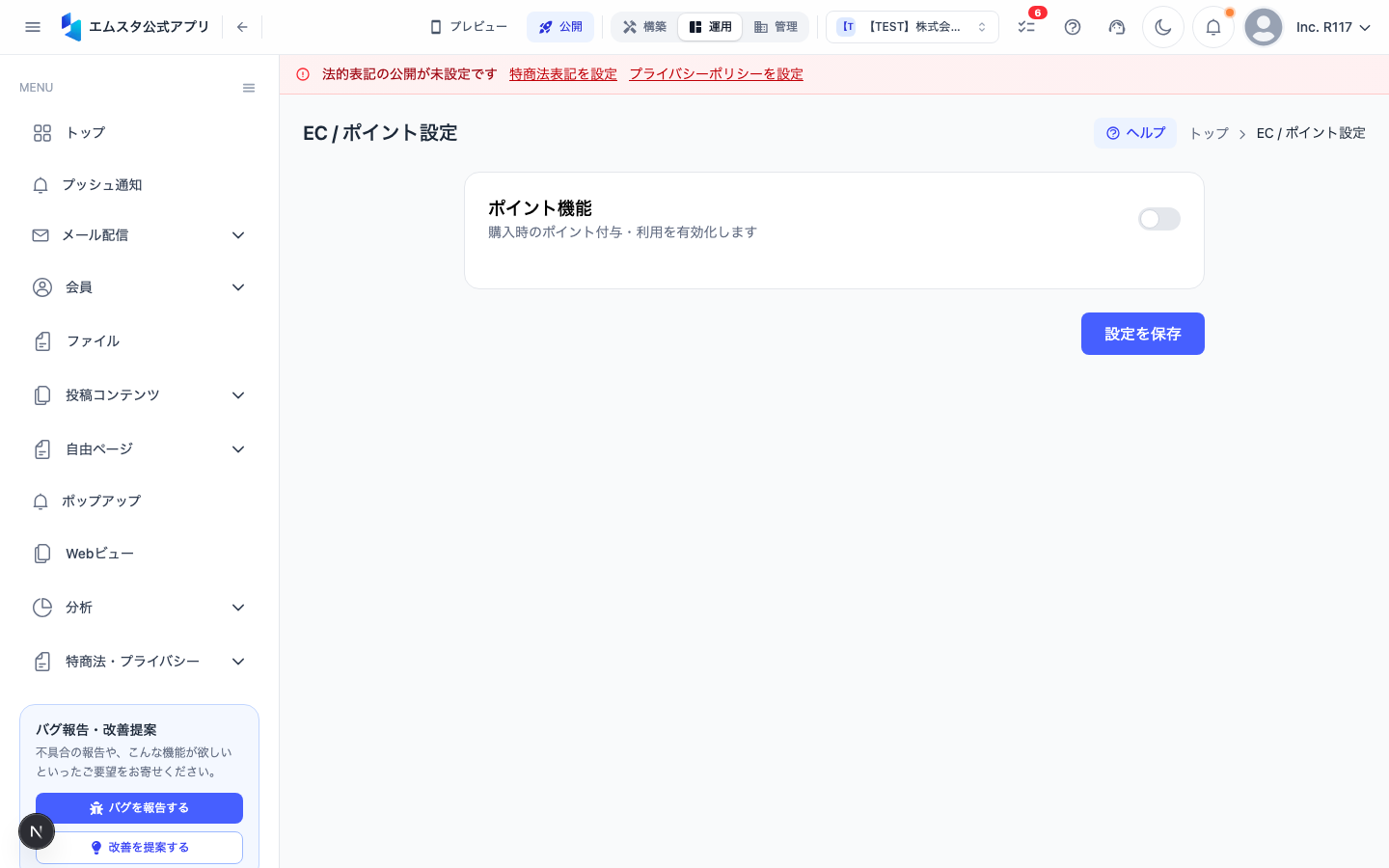Viewport: 1389px width, 868px height.
Task: Switch to the 運用 tab
Action: tap(710, 27)
